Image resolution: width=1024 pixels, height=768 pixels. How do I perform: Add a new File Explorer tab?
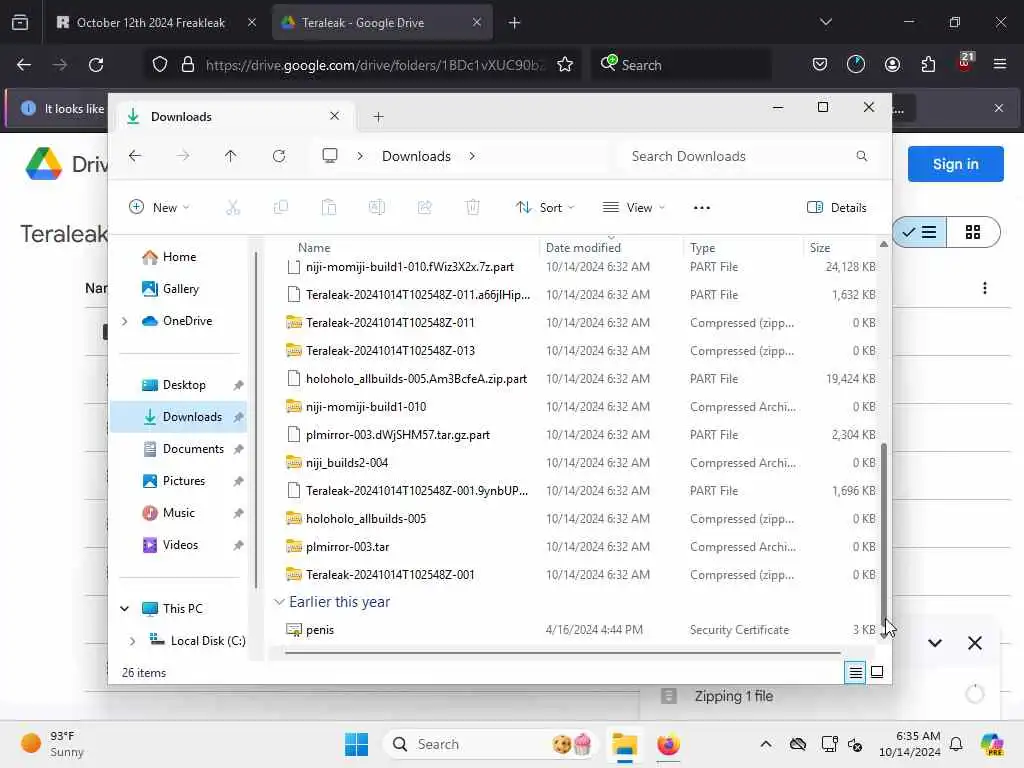point(378,117)
